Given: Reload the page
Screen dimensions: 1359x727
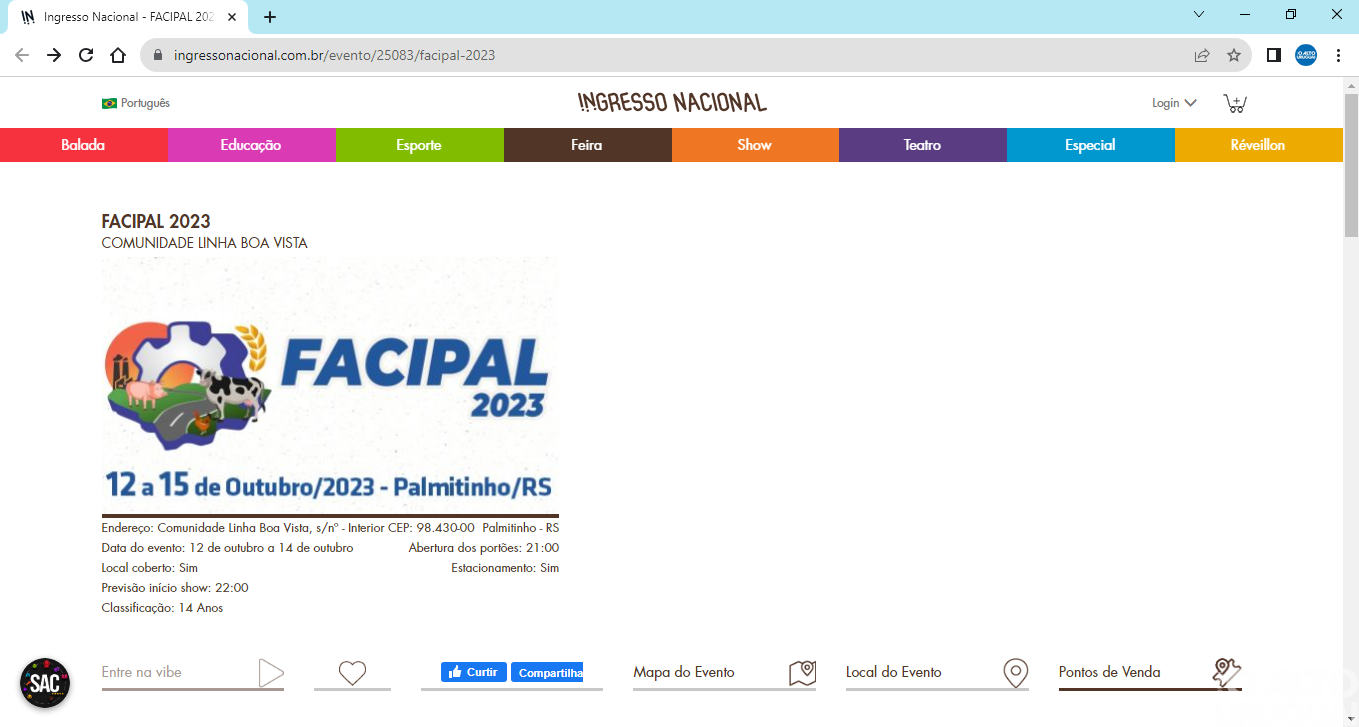Looking at the screenshot, I should pos(86,55).
